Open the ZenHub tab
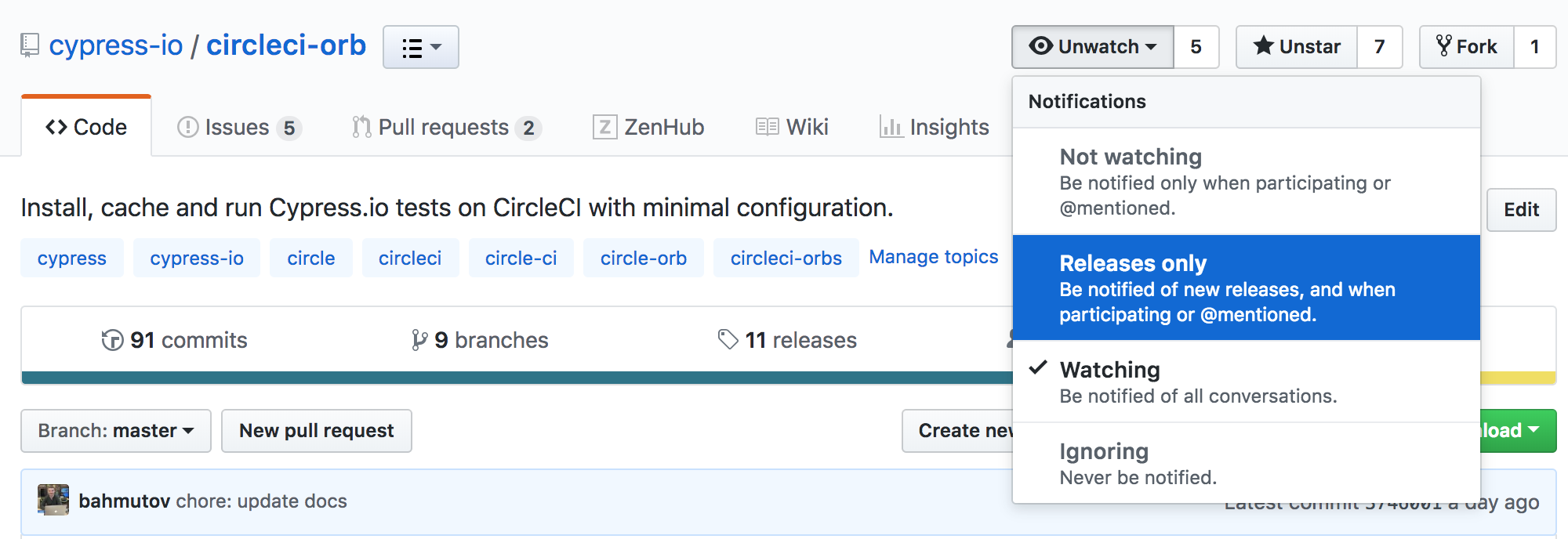 pos(648,127)
